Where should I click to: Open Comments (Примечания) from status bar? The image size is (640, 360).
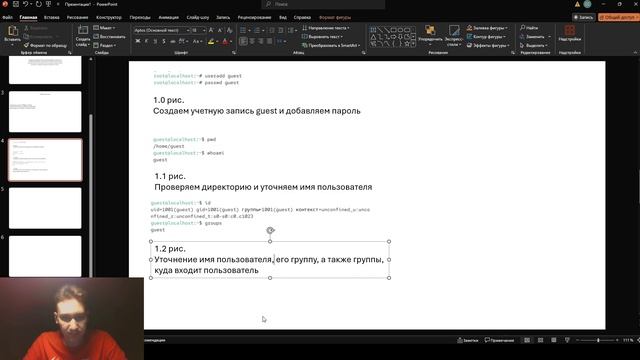click(499, 340)
